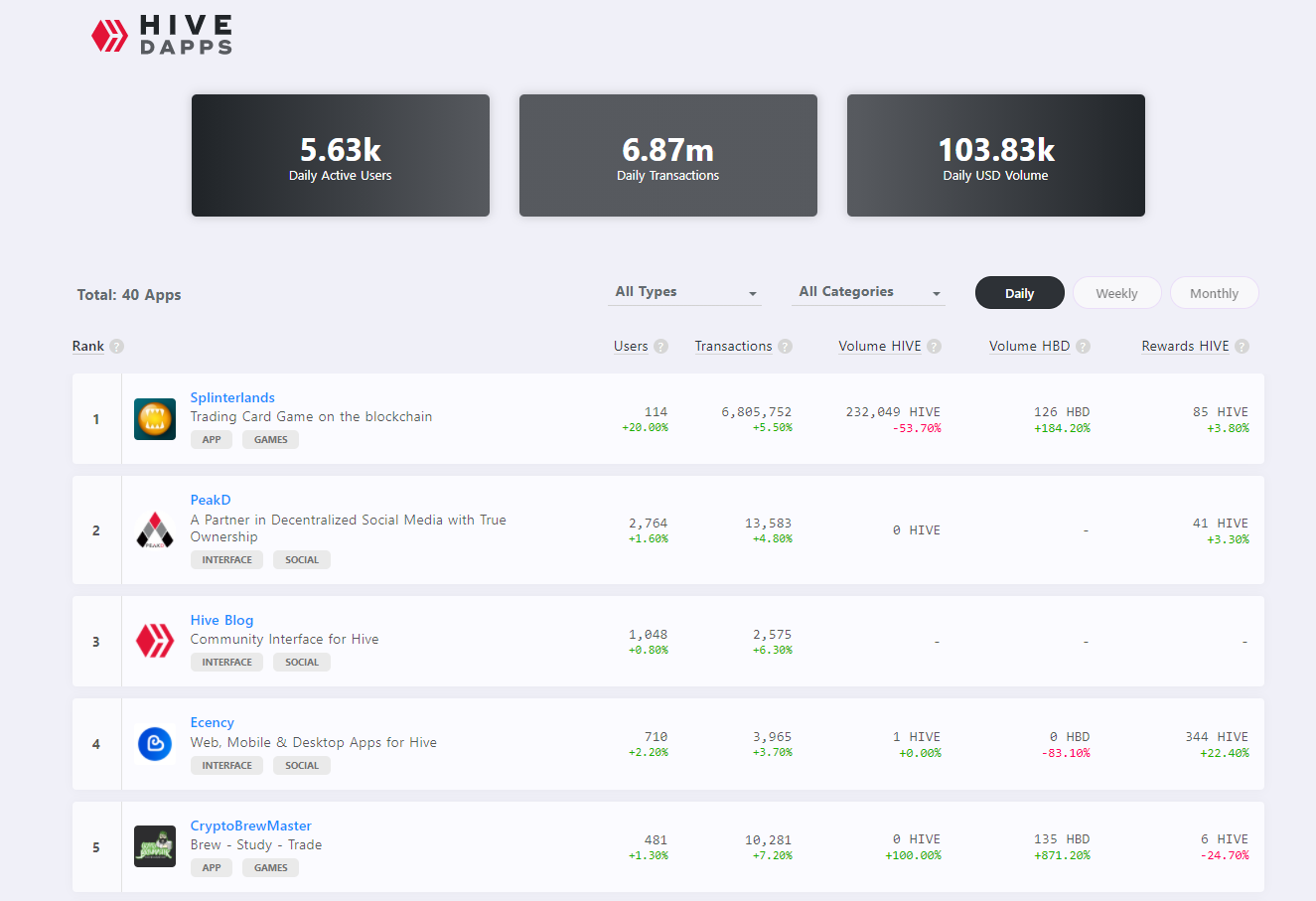Click "Brew - Study - Trade" description
The width and height of the screenshot is (1316, 901).
[256, 845]
